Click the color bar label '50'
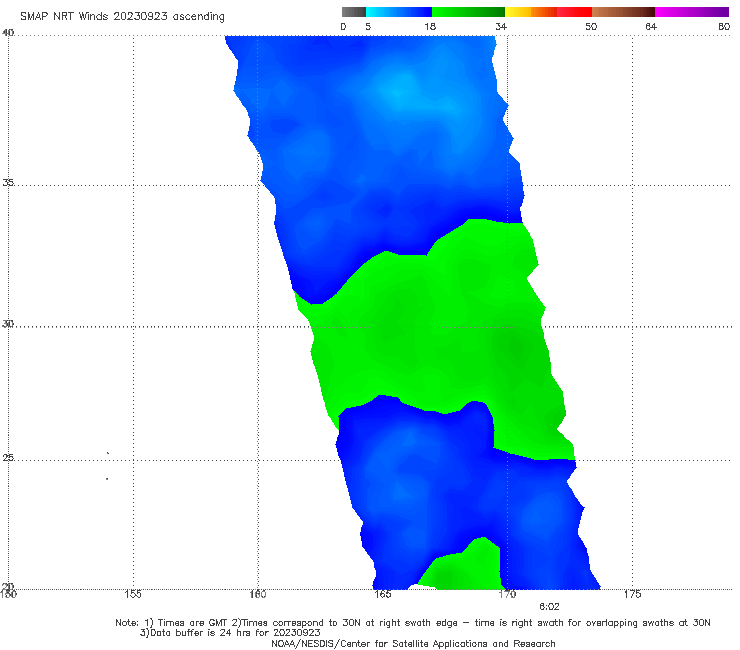 pyautogui.click(x=591, y=26)
